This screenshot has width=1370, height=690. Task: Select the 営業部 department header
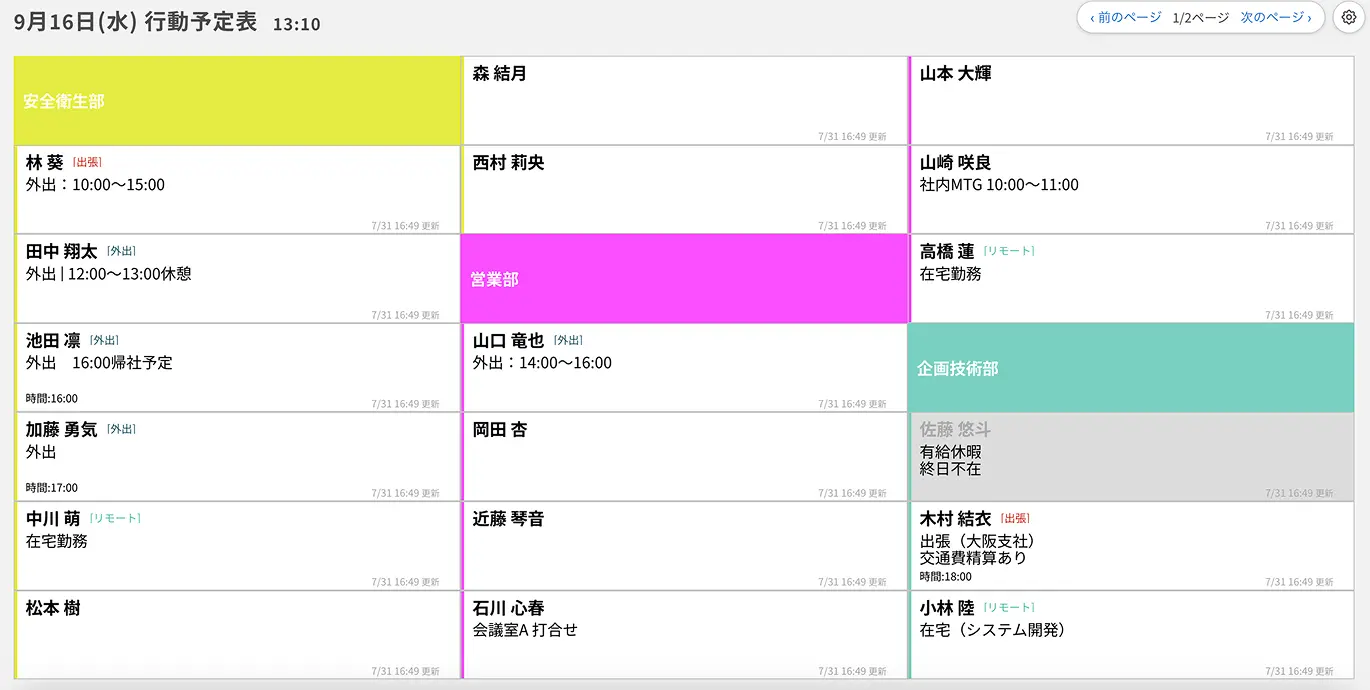coord(684,279)
